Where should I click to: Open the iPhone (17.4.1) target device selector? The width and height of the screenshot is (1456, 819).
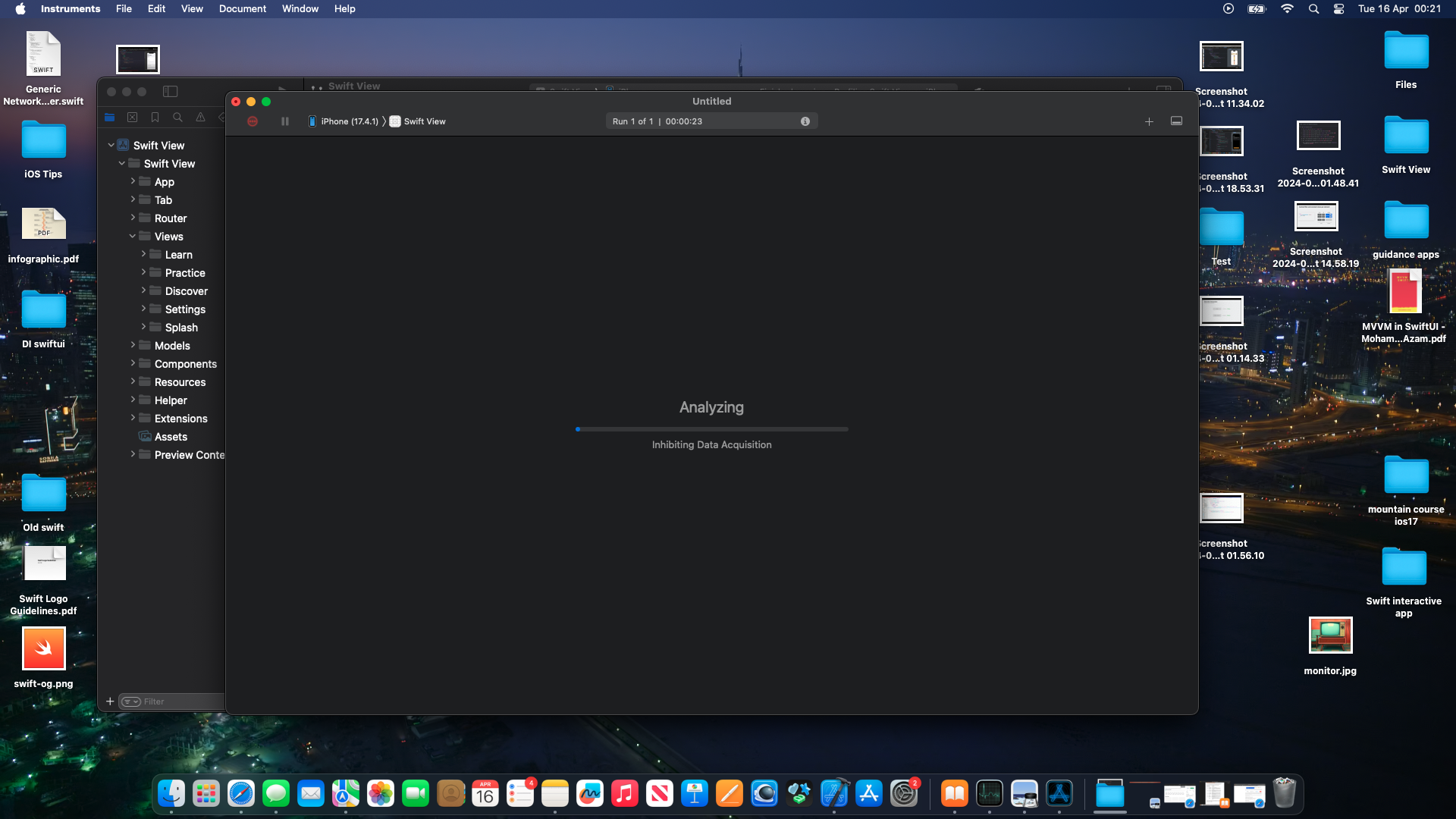pyautogui.click(x=344, y=121)
